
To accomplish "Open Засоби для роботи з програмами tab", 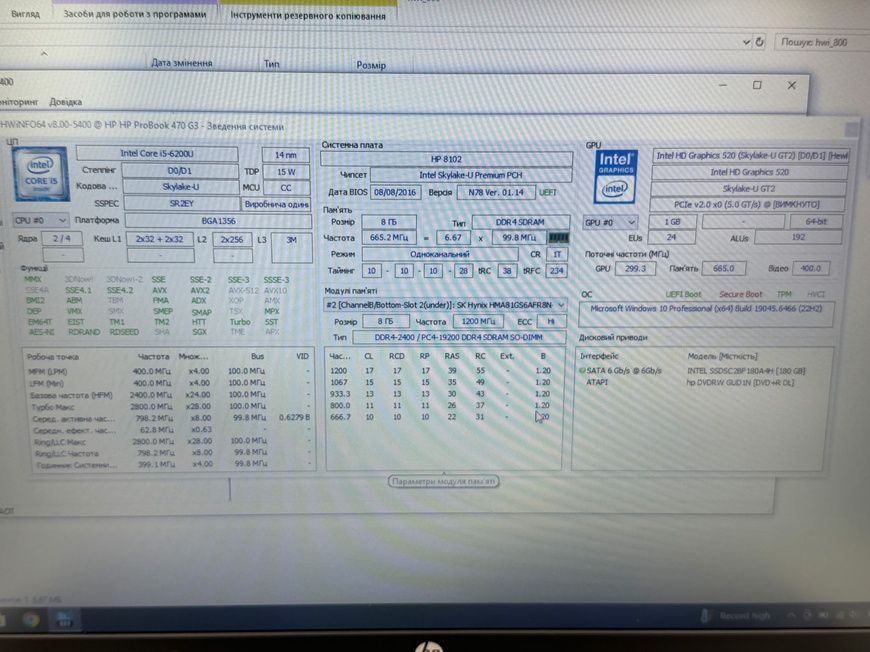I will click(134, 14).
